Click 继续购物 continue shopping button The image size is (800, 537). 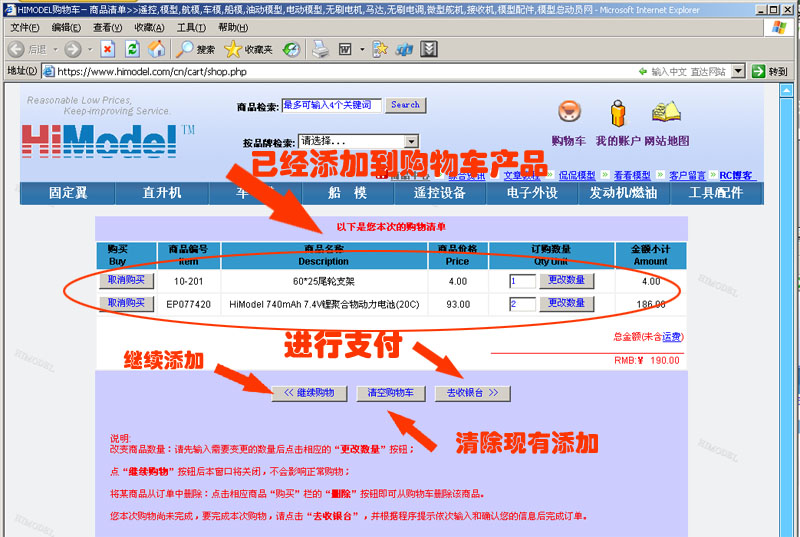pos(309,393)
